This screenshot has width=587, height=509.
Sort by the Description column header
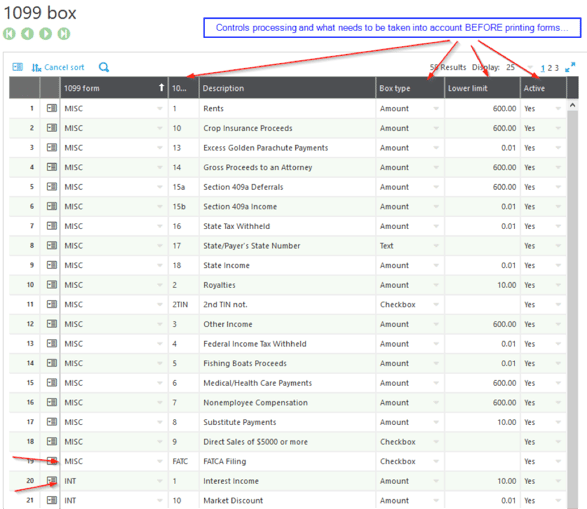tap(287, 88)
